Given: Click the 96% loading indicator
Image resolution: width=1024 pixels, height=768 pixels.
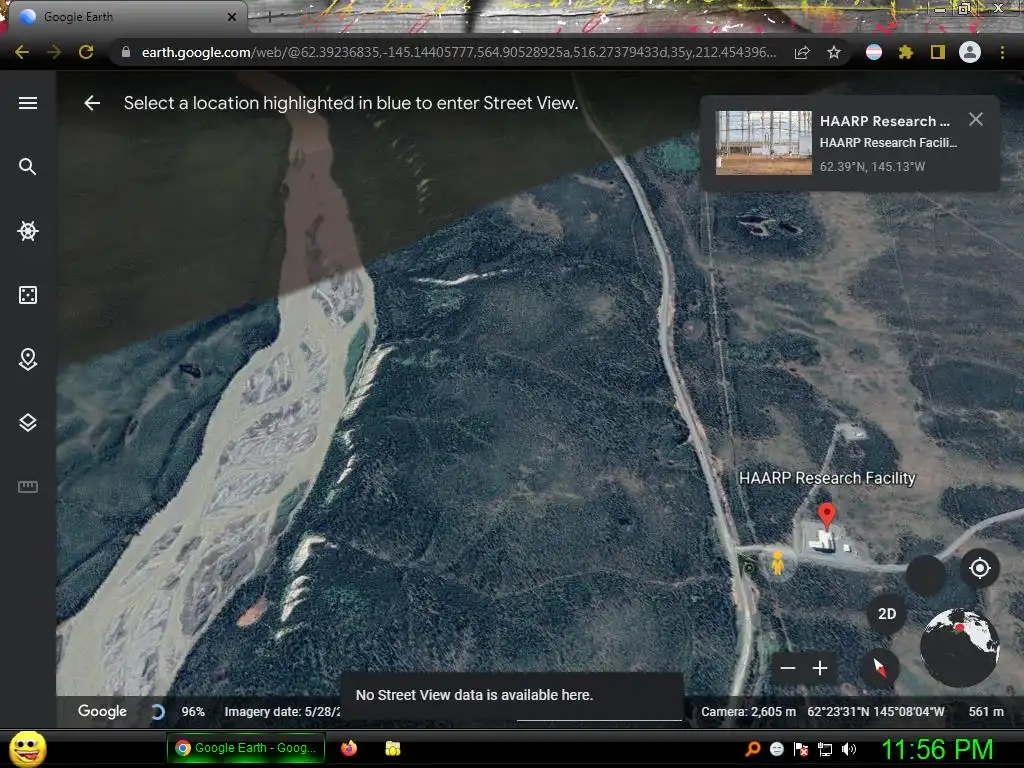Looking at the screenshot, I should (193, 712).
